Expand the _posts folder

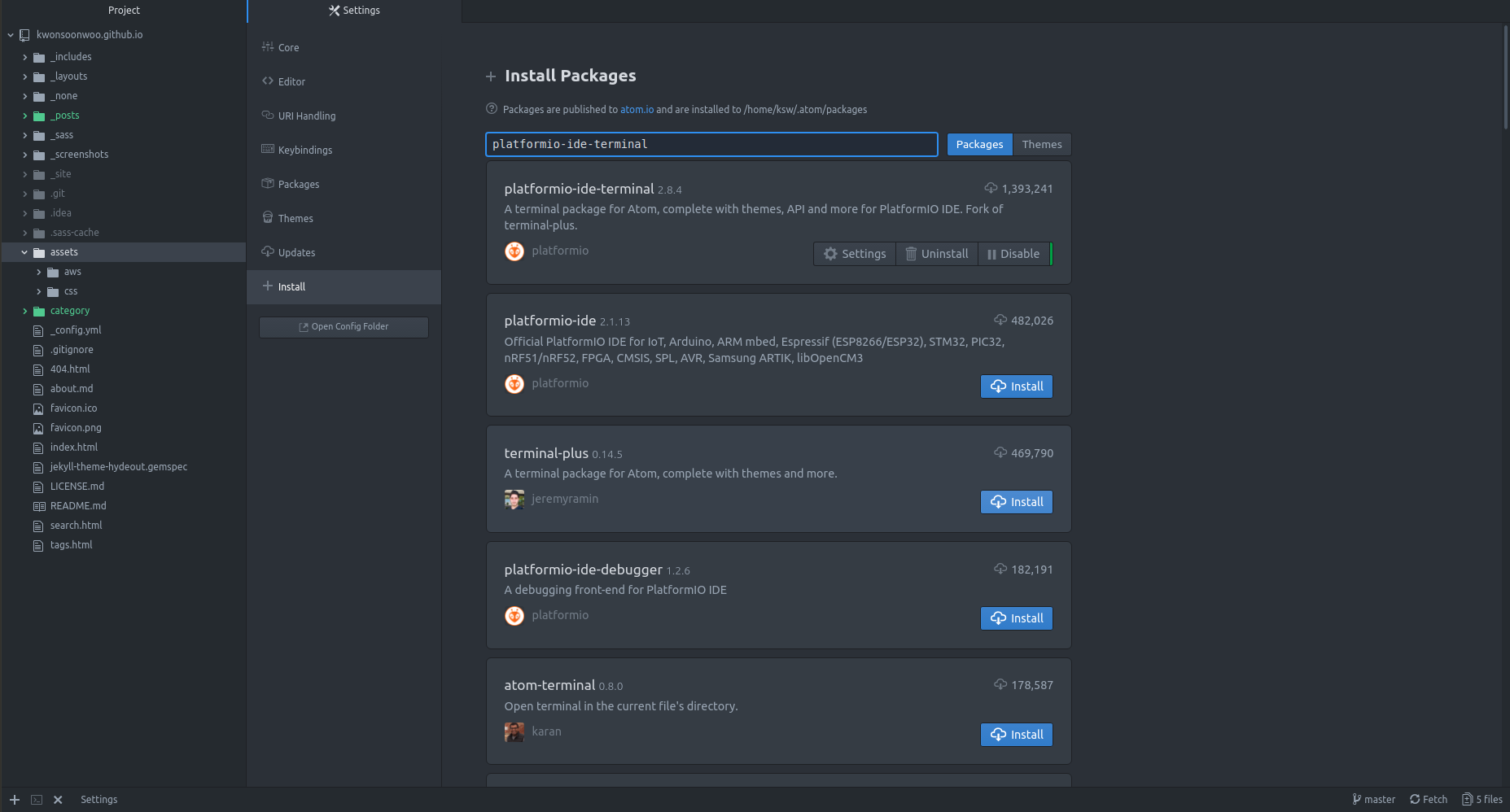(25, 116)
